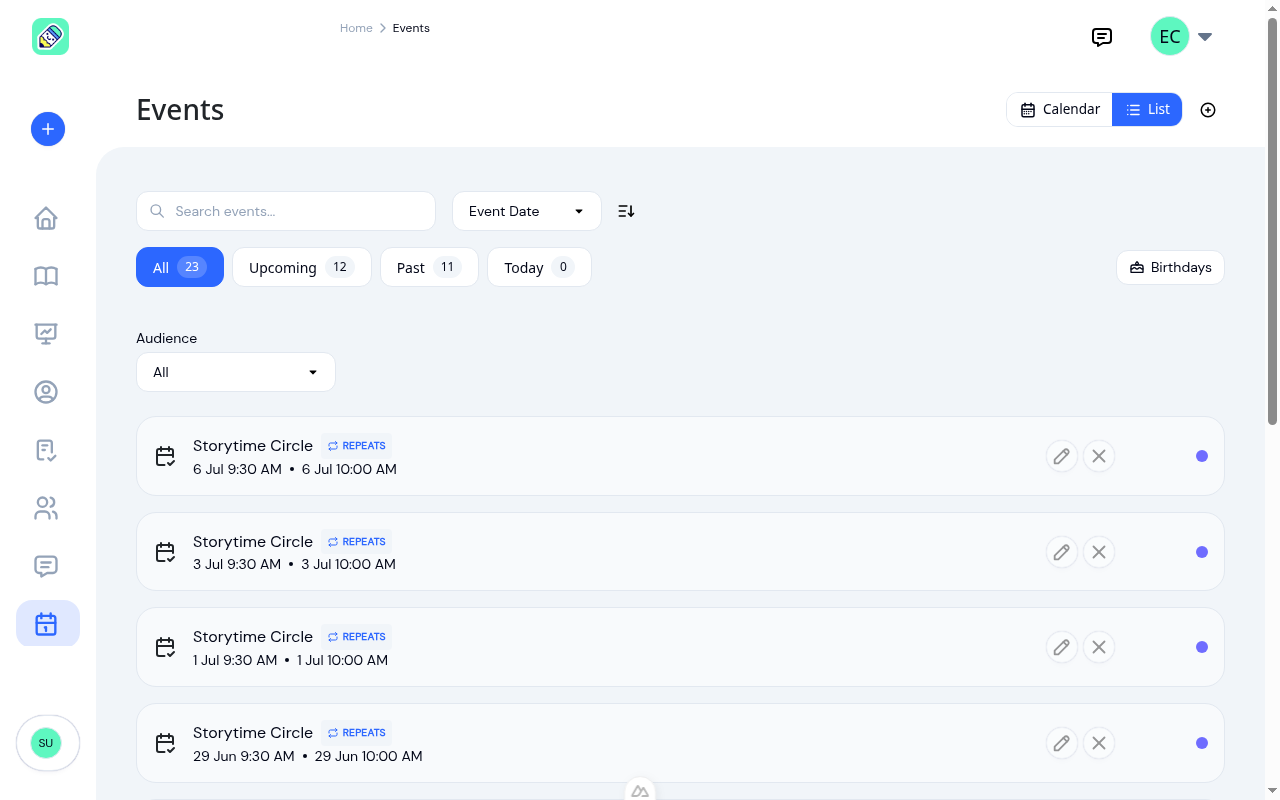Viewport: 1280px width, 800px height.
Task: Edit the 1 Jul Storytime Circle event
Action: [1062, 647]
